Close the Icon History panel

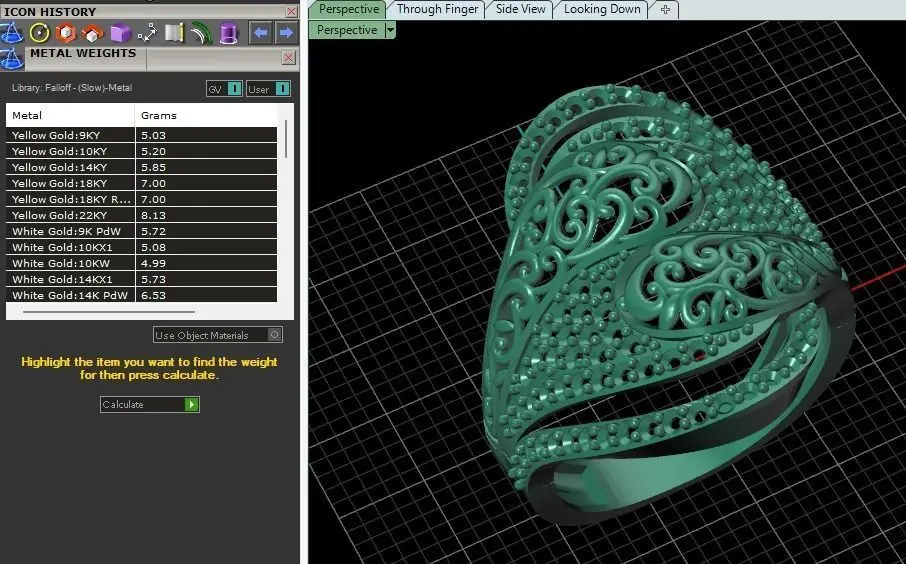click(292, 11)
